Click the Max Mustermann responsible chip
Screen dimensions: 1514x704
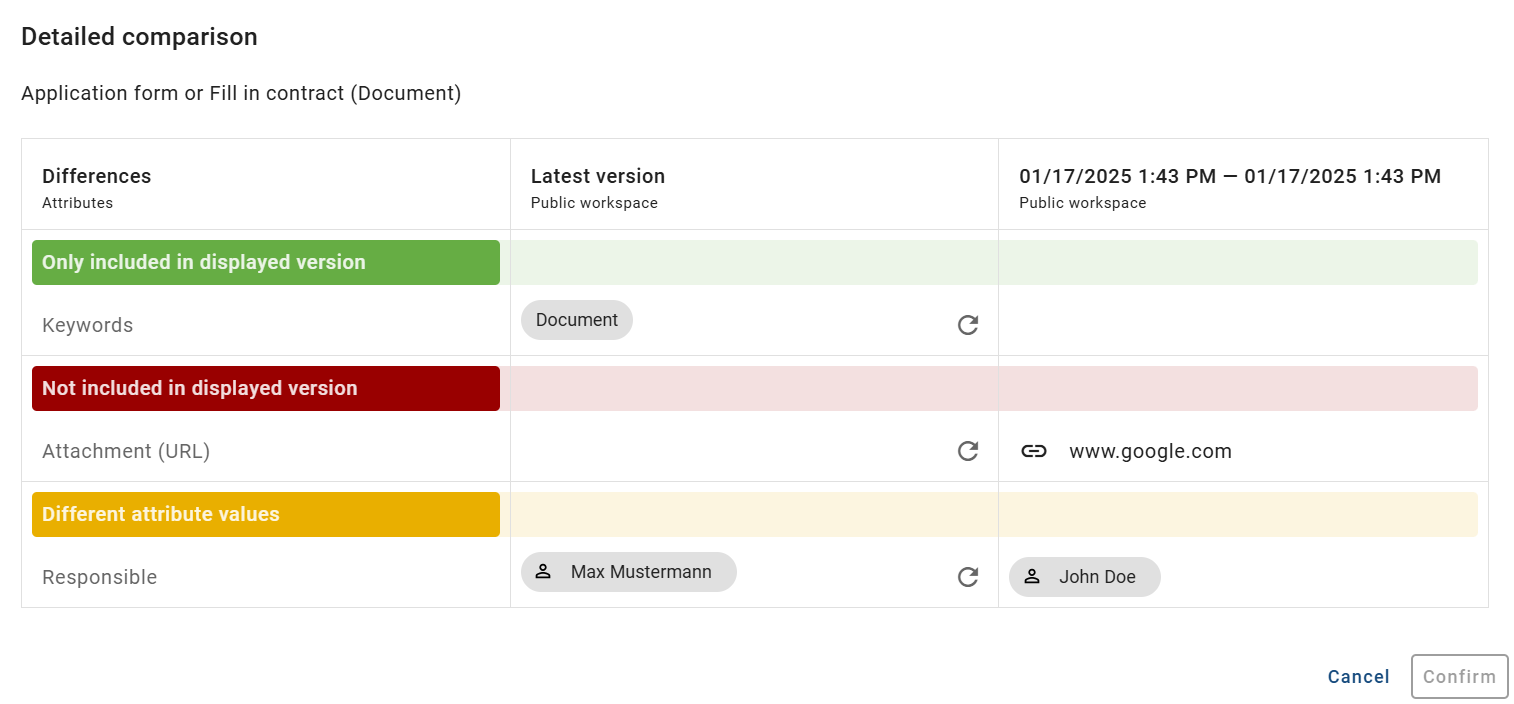628,571
